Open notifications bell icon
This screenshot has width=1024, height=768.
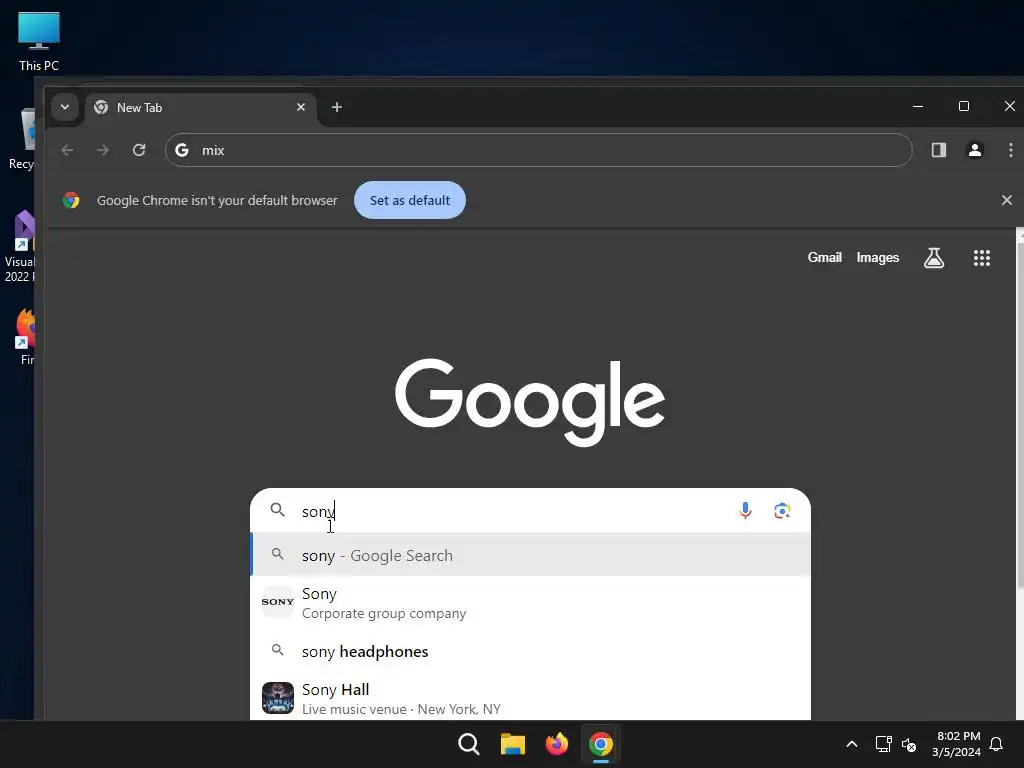tap(996, 744)
